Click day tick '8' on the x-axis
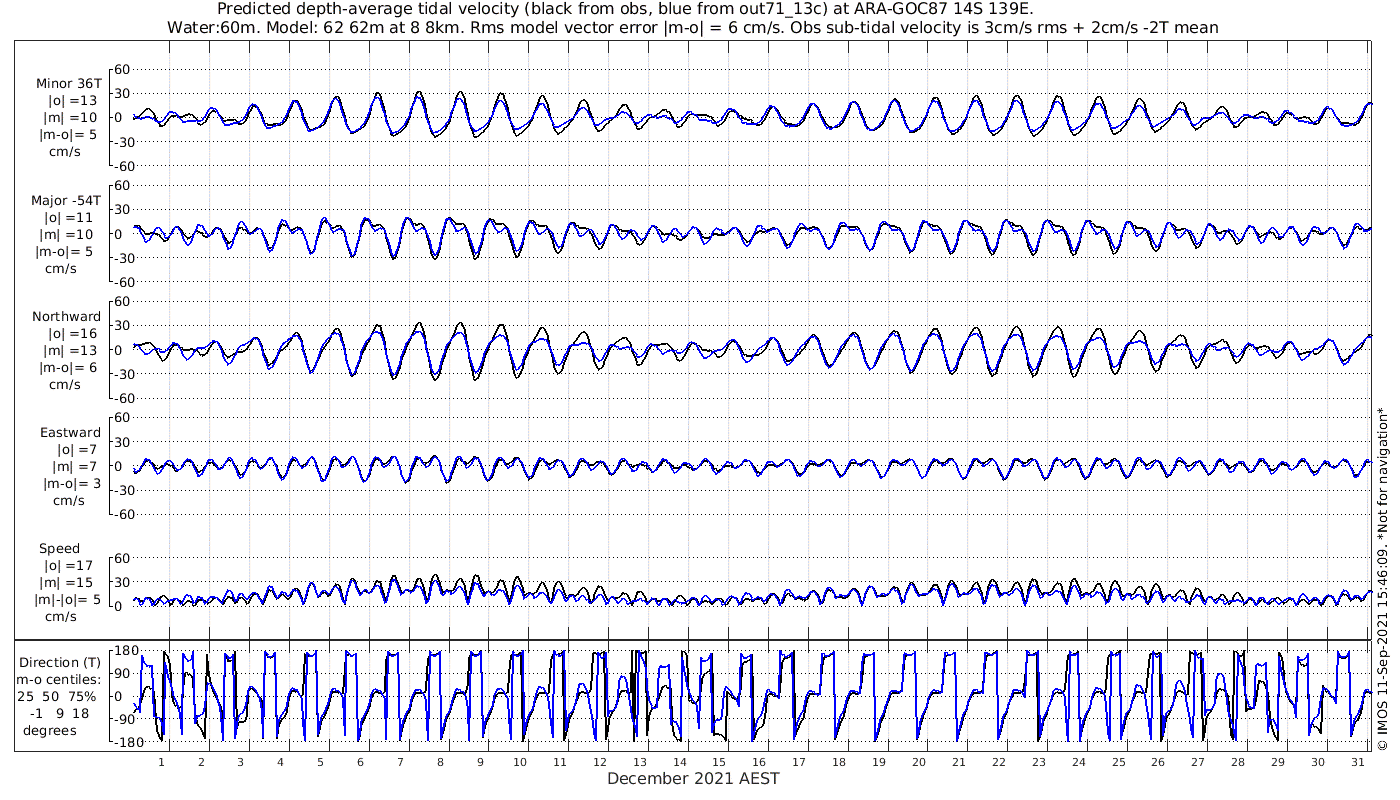This screenshot has height=800, width=1400. [440, 761]
